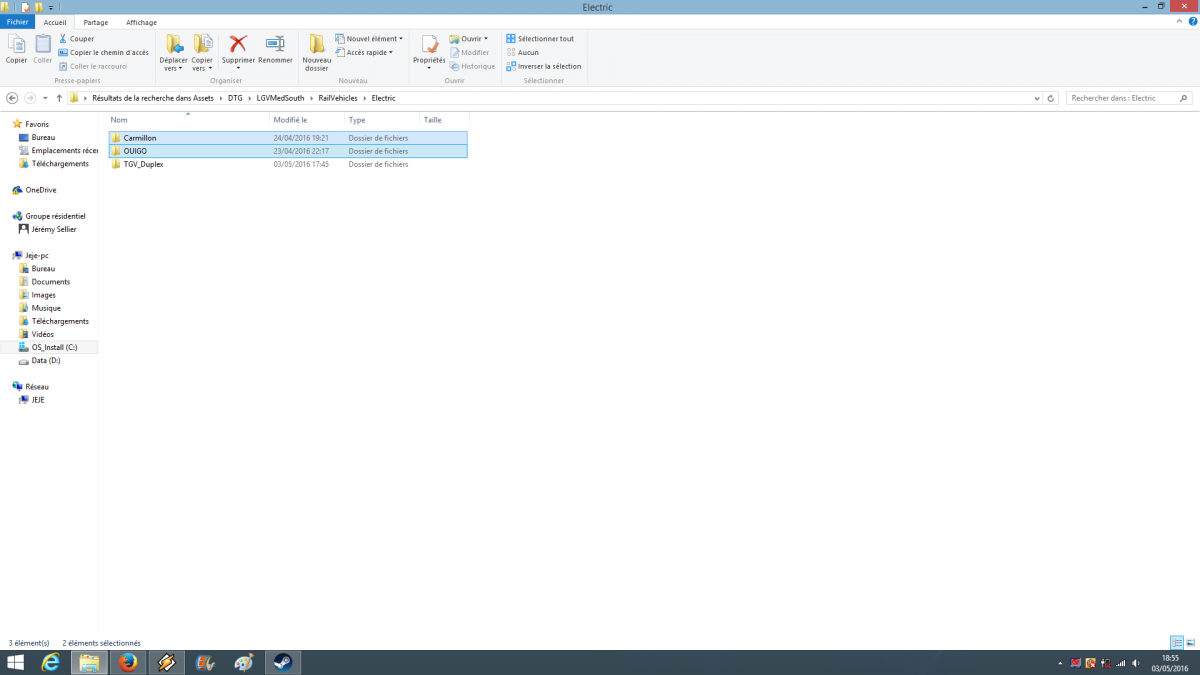Sort by the Modifié le column header
This screenshot has height=675, width=1200.
tap(306, 119)
